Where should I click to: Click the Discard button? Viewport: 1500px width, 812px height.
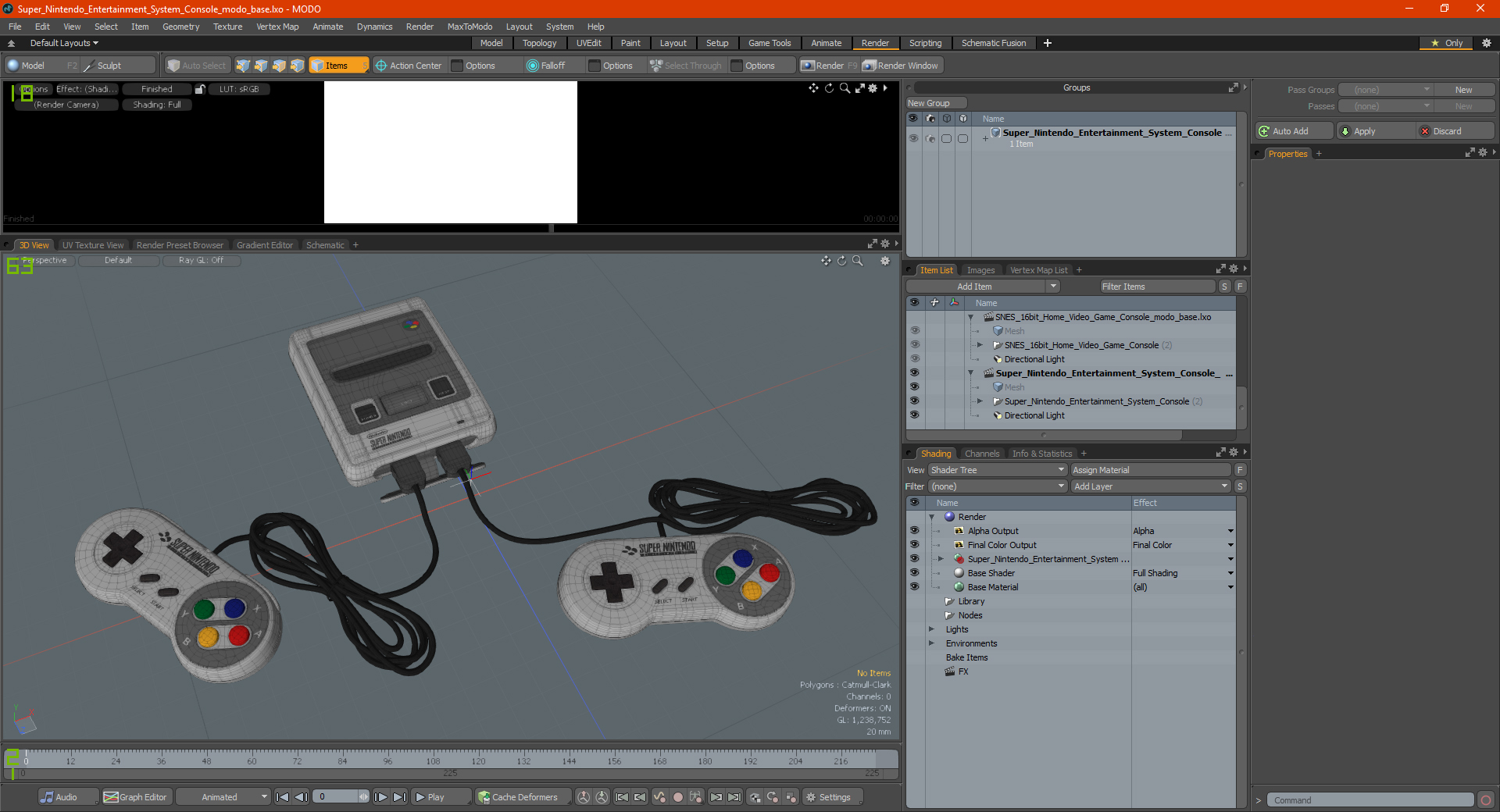click(1455, 131)
